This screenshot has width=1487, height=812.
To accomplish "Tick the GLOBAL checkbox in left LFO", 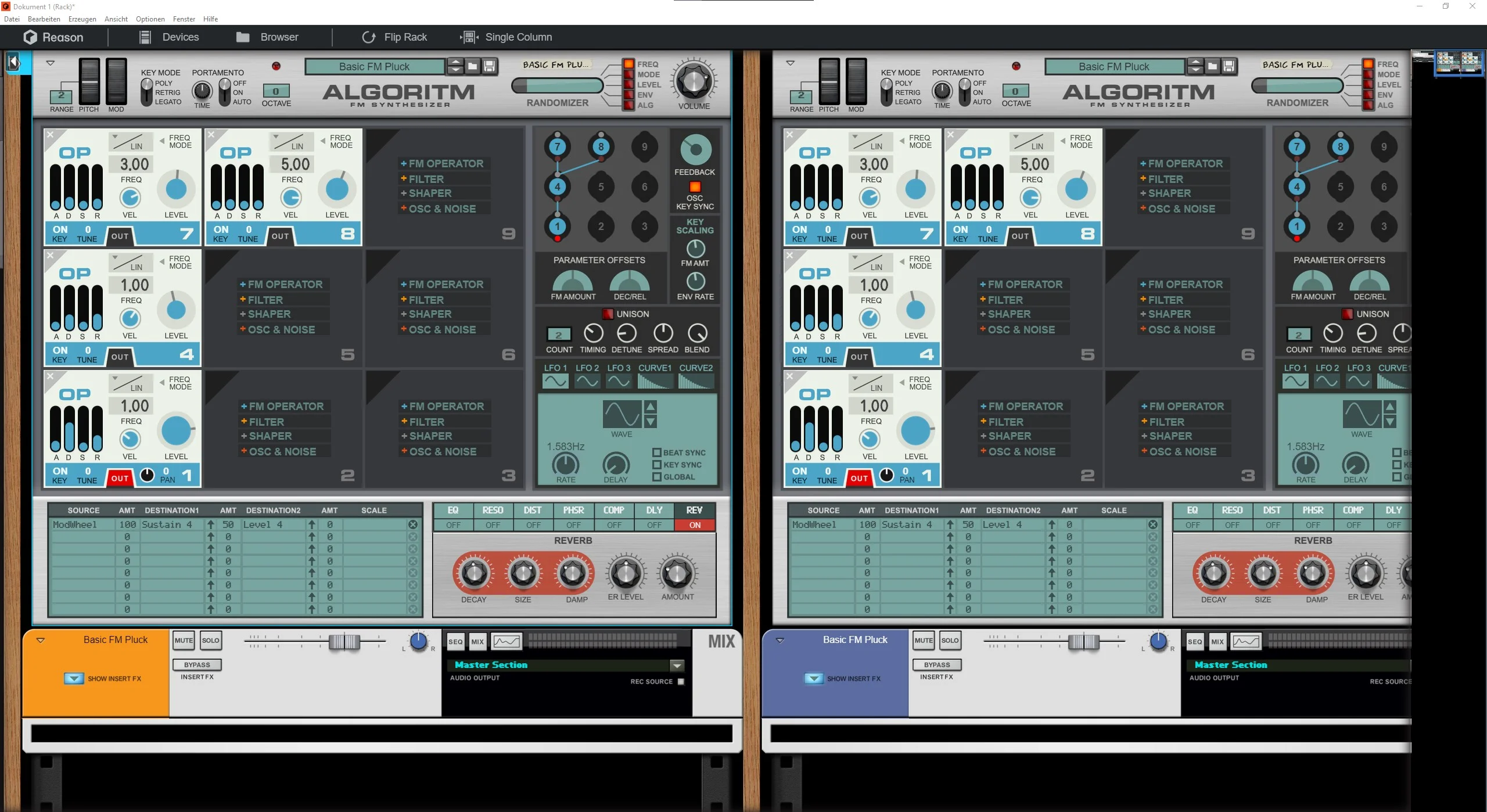I will [x=657, y=477].
